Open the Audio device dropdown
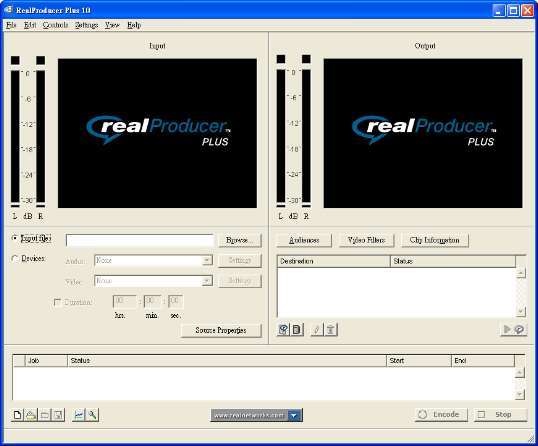The image size is (538, 446). [207, 261]
